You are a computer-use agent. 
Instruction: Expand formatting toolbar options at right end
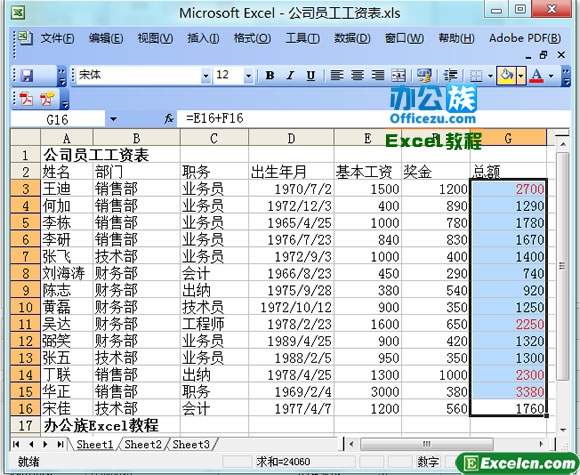click(566, 76)
